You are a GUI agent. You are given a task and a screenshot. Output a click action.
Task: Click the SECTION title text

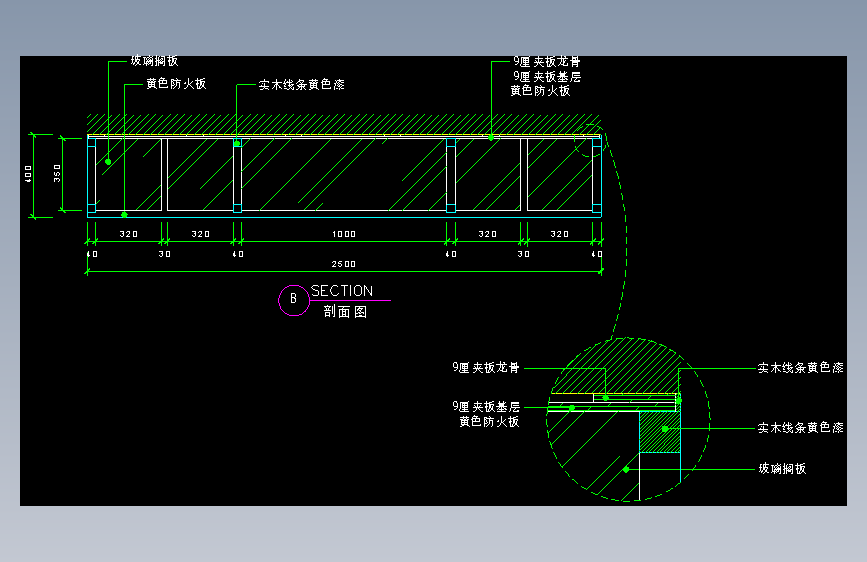point(342,291)
